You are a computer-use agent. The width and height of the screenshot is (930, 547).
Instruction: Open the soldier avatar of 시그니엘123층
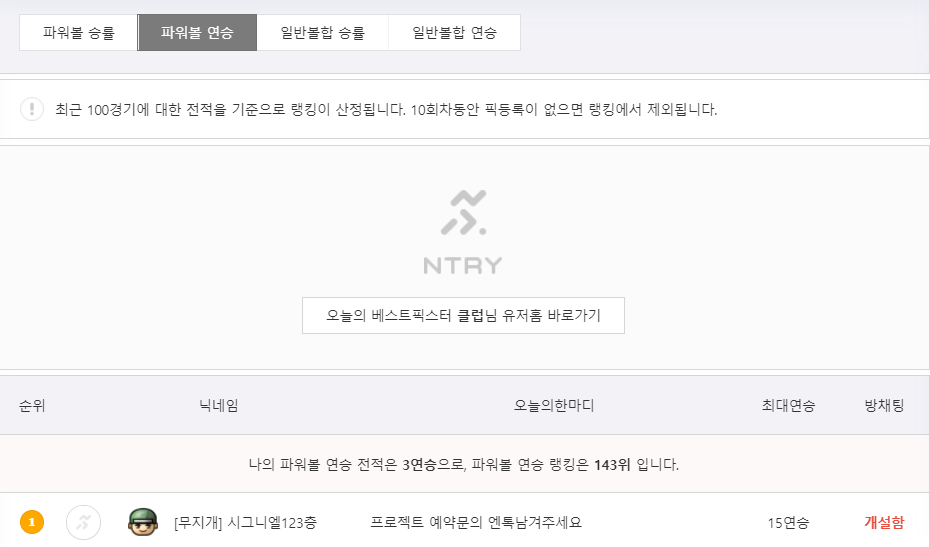[143, 522]
